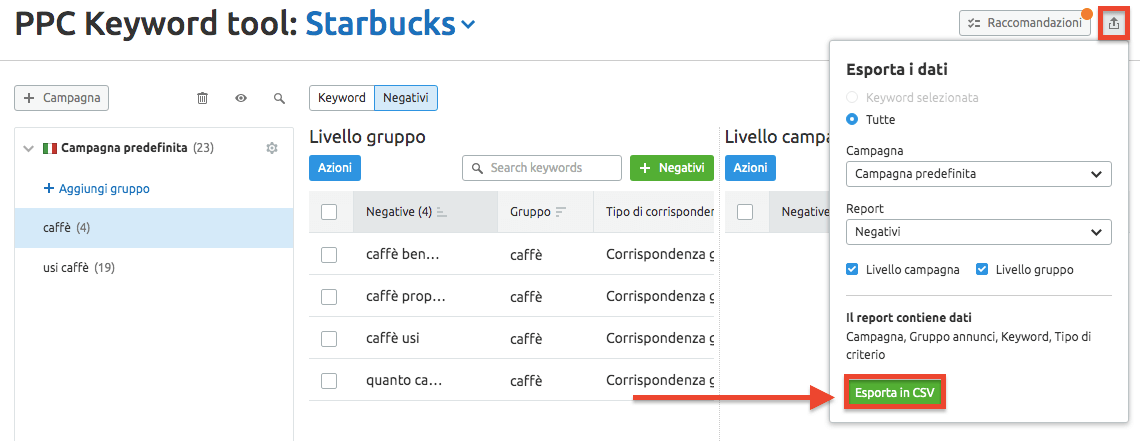Open the Campagna dropdown in export panel
Screen dimensions: 1140x441
tap(978, 174)
